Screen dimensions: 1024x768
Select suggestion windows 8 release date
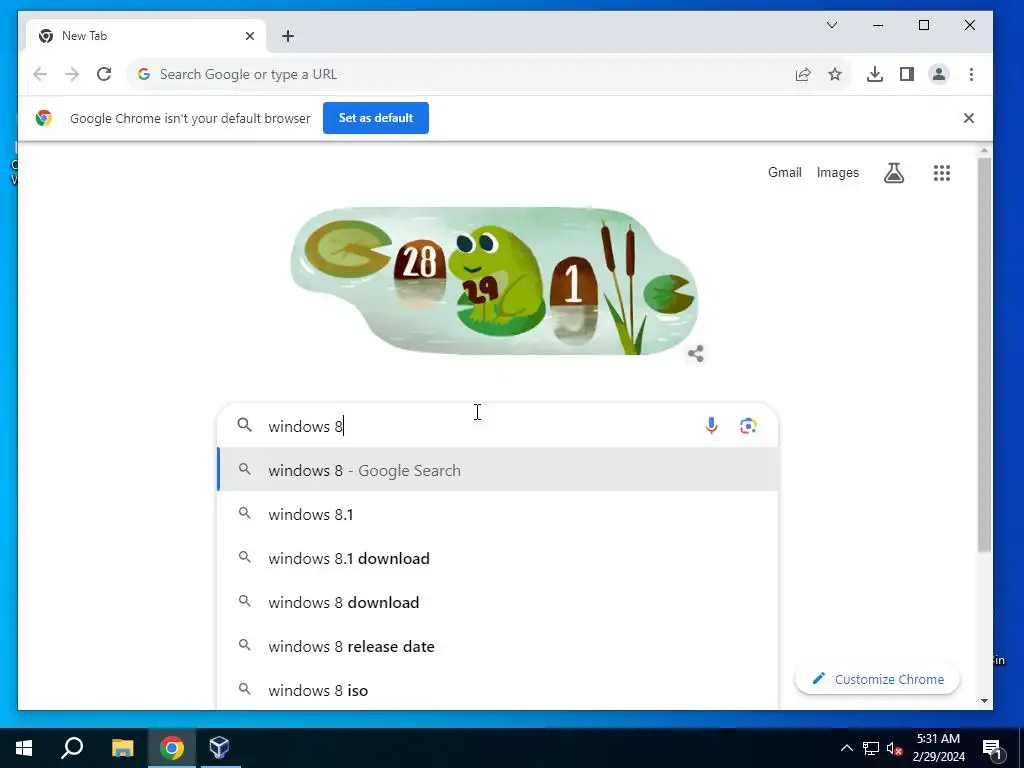coord(498,647)
